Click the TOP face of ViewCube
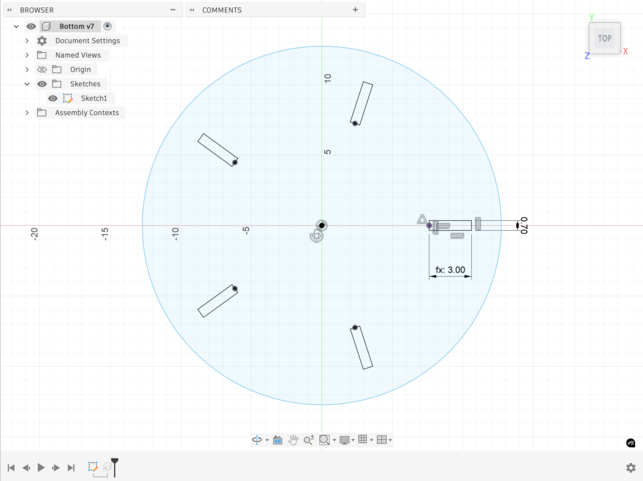The image size is (643, 481). (x=604, y=39)
